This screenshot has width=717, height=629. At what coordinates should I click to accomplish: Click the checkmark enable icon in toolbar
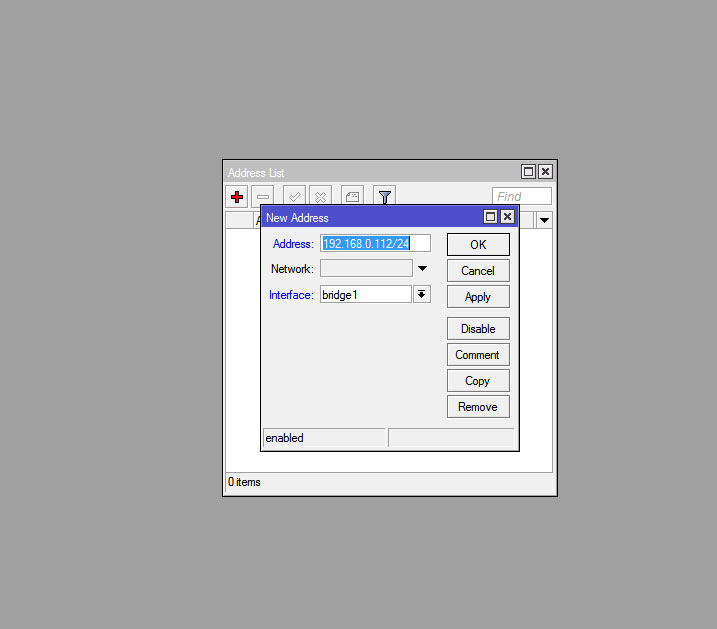294,197
